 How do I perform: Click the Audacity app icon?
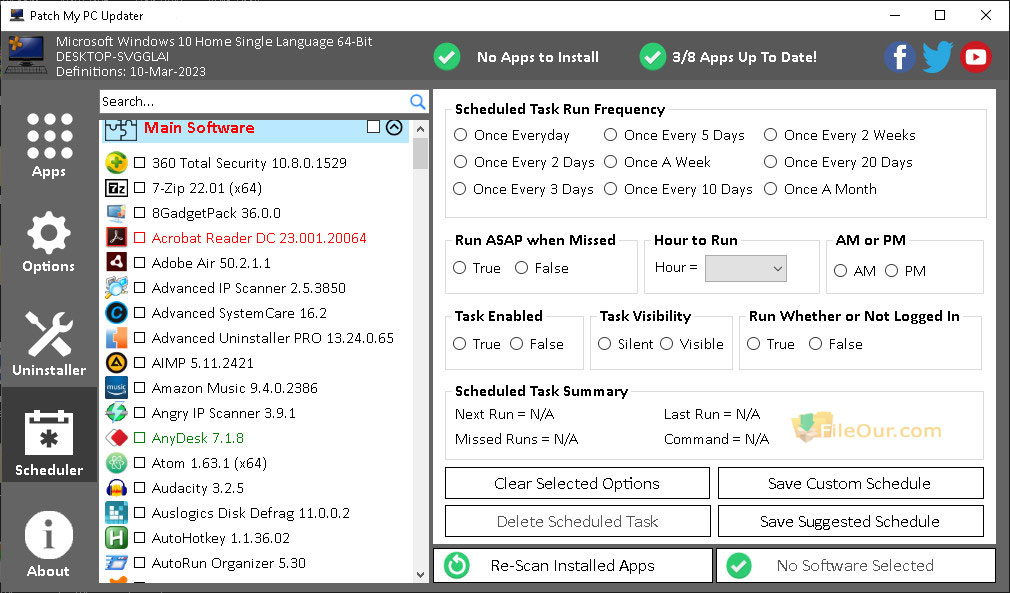point(116,488)
